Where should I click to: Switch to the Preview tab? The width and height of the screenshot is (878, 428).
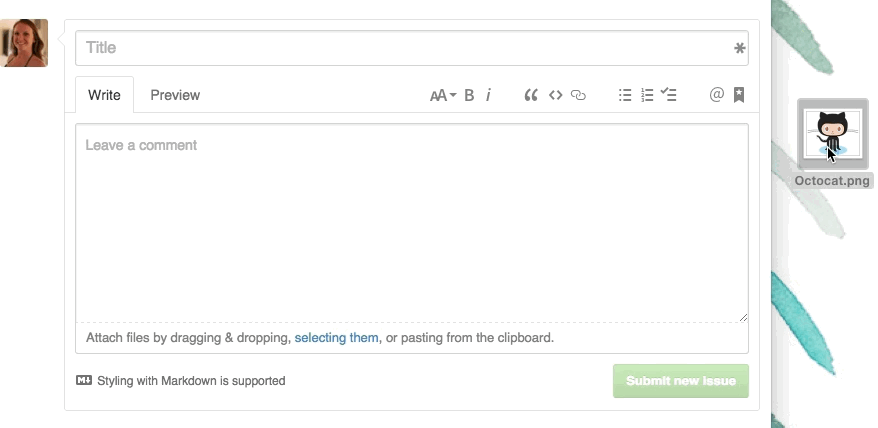pos(175,96)
